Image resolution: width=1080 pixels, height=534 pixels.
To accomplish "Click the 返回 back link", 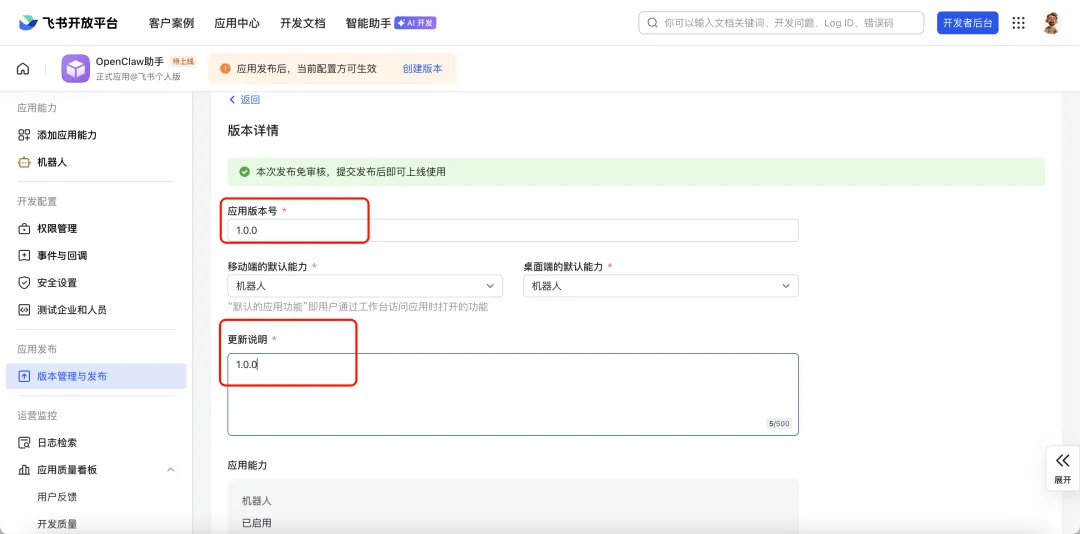I will (244, 100).
